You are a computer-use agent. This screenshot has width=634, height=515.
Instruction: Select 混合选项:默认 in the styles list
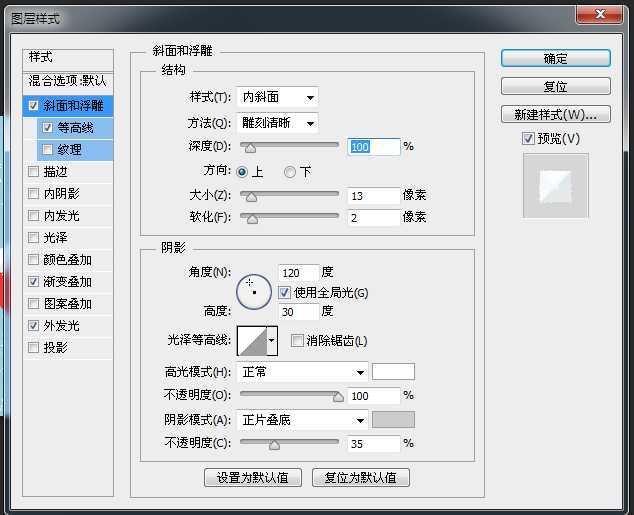(68, 80)
